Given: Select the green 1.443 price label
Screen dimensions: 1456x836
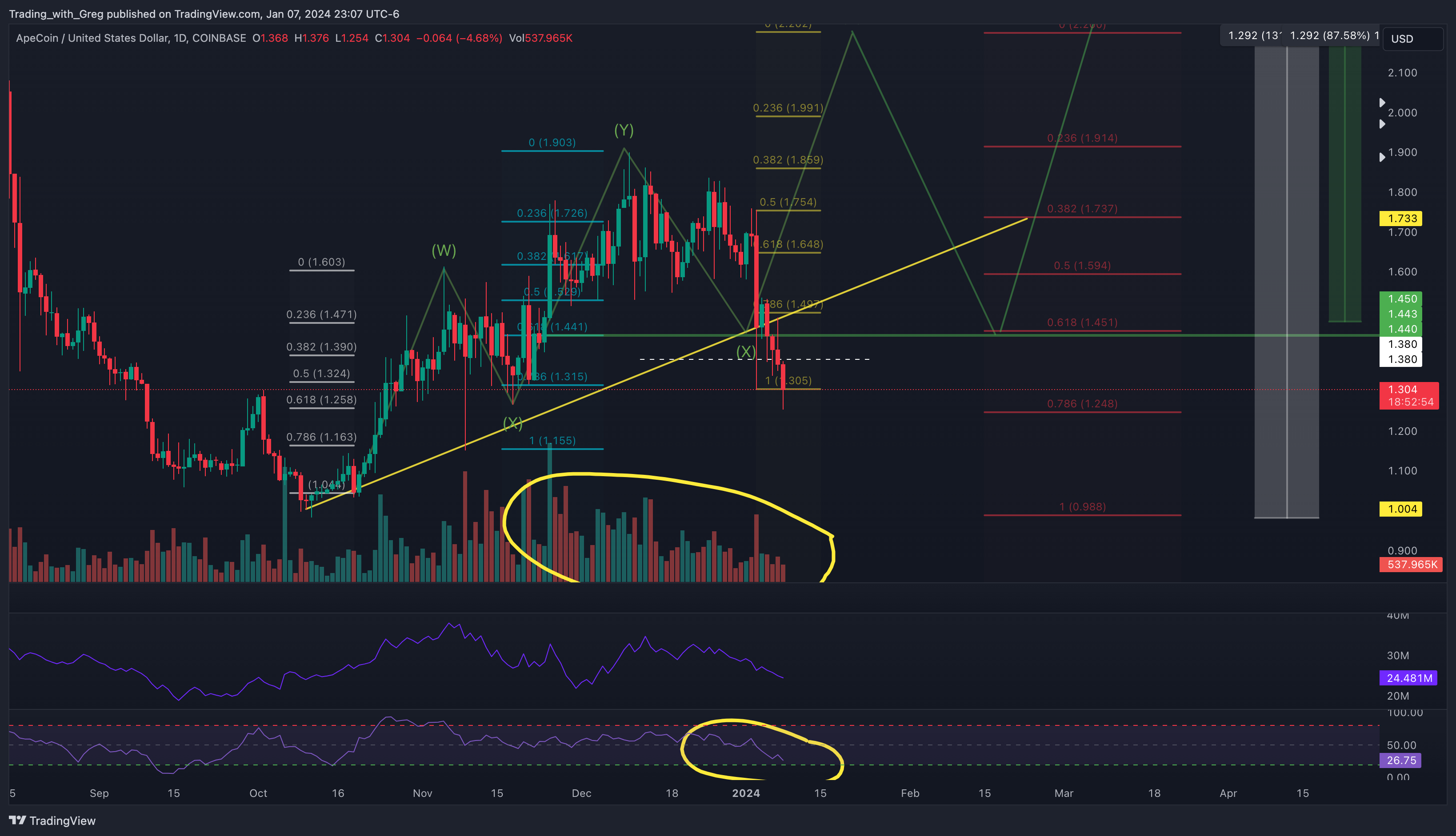Looking at the screenshot, I should pyautogui.click(x=1401, y=314).
